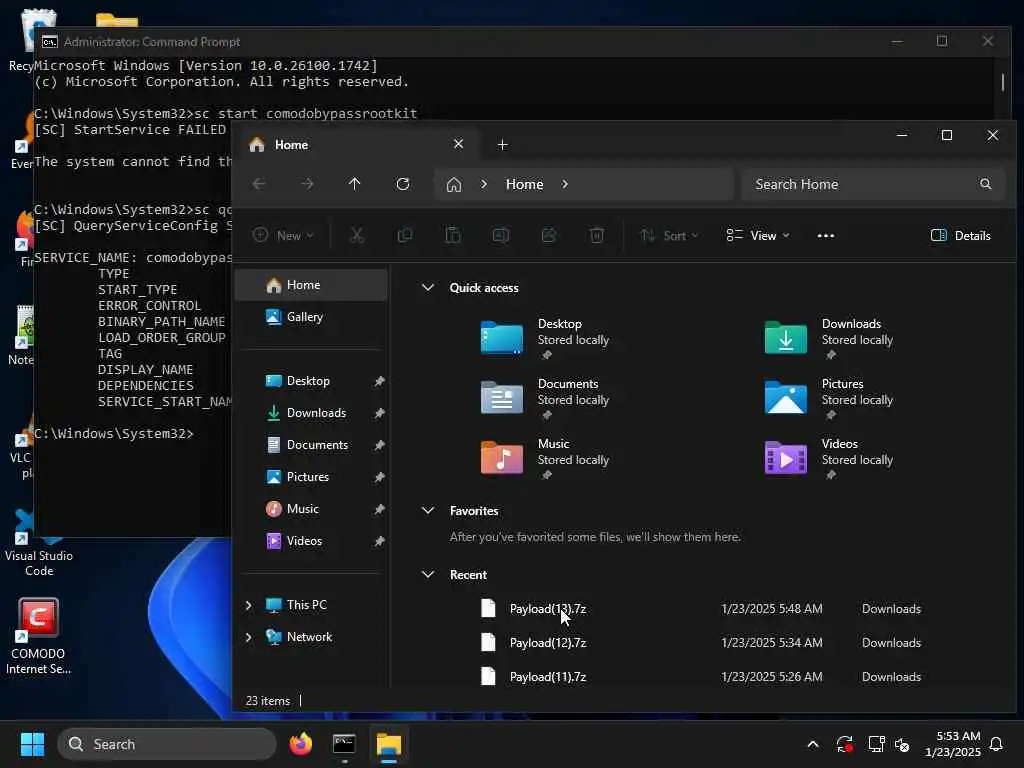Open the See more three-dots menu
This screenshot has height=768, width=1024.
(x=825, y=236)
